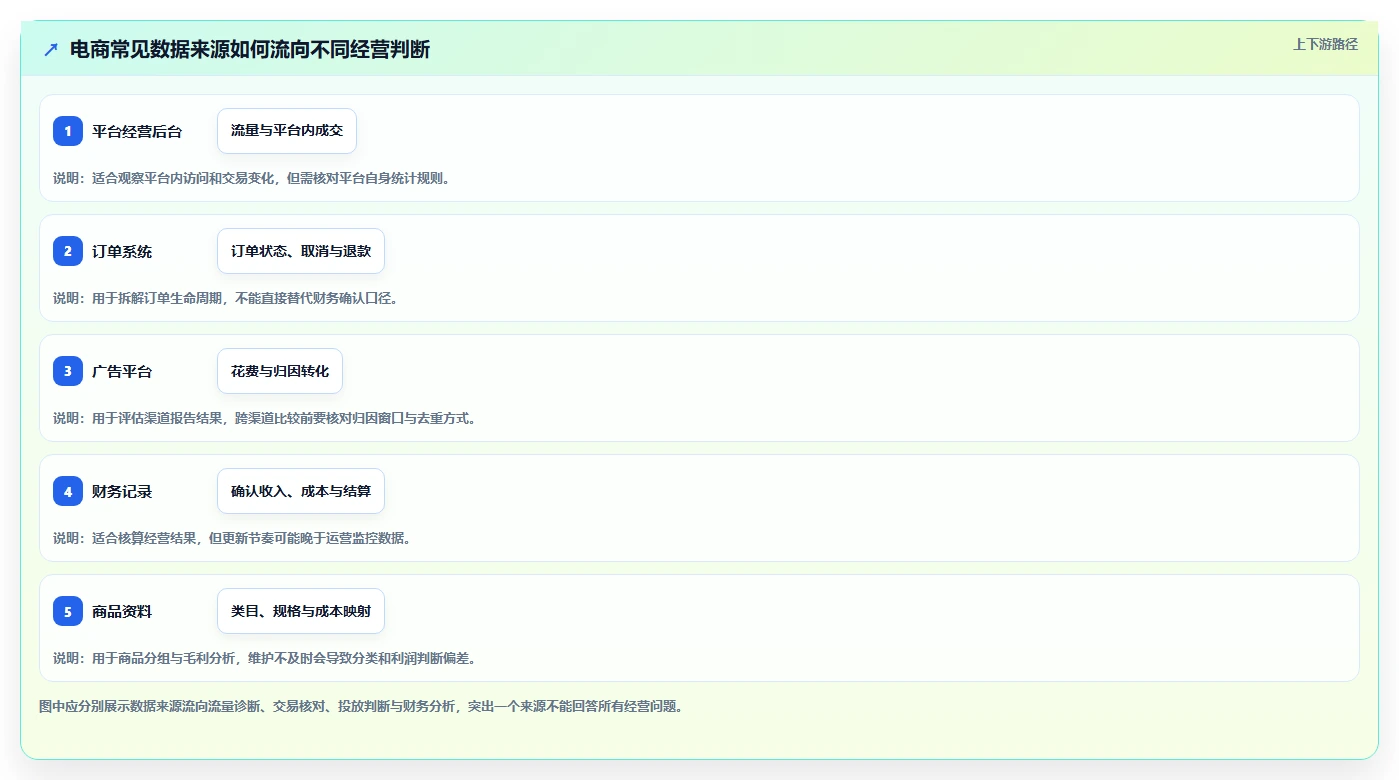
Task: Click number badge 3 for 广告平台
Action: click(x=68, y=371)
